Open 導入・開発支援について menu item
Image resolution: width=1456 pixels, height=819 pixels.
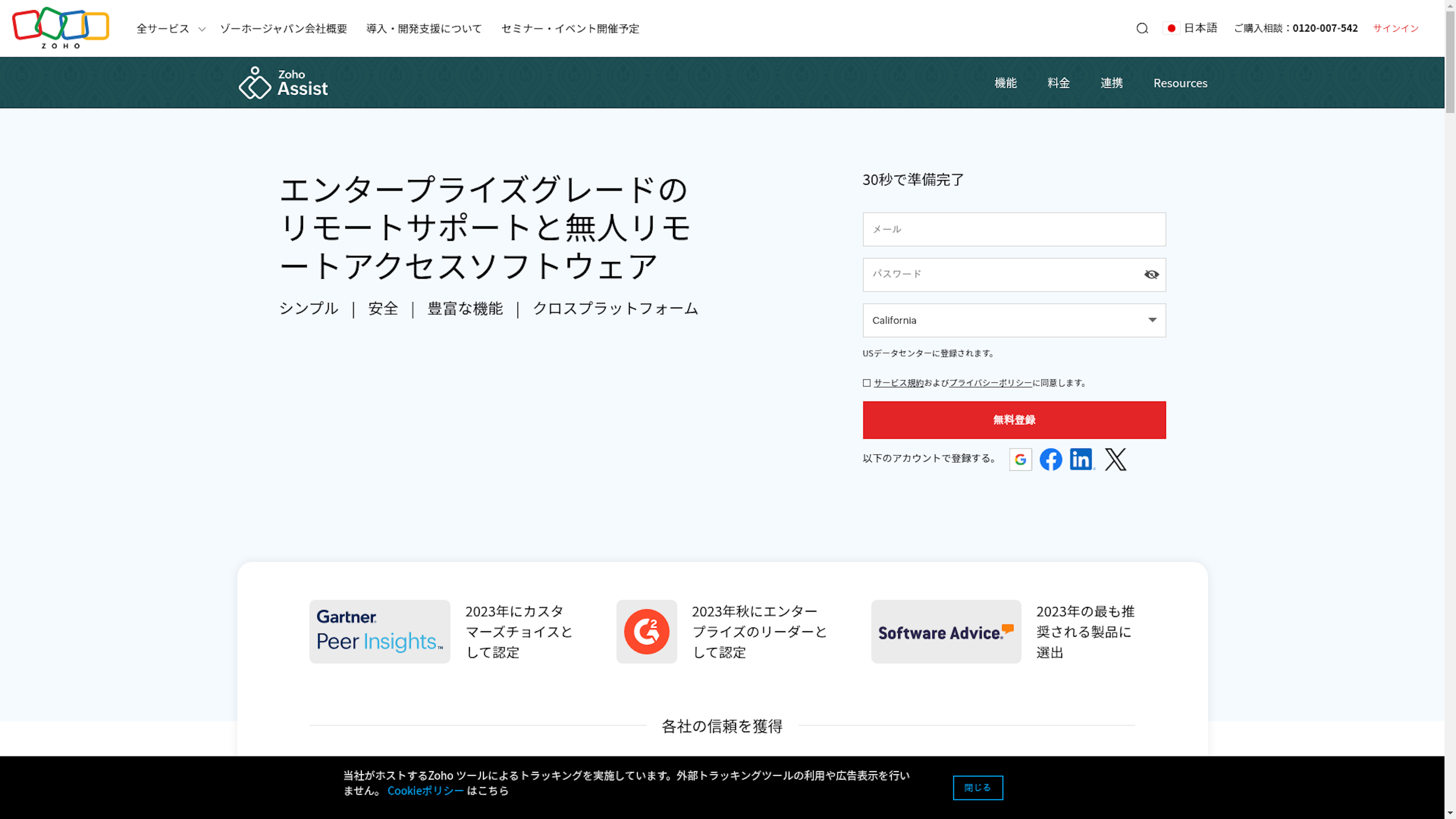pyautogui.click(x=424, y=28)
